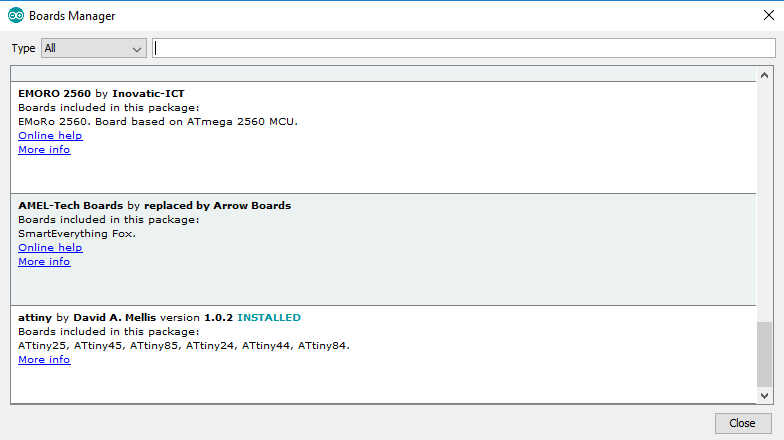This screenshot has width=784, height=440.
Task: Open Online help link under EMORO 2560
Action: [x=50, y=136]
